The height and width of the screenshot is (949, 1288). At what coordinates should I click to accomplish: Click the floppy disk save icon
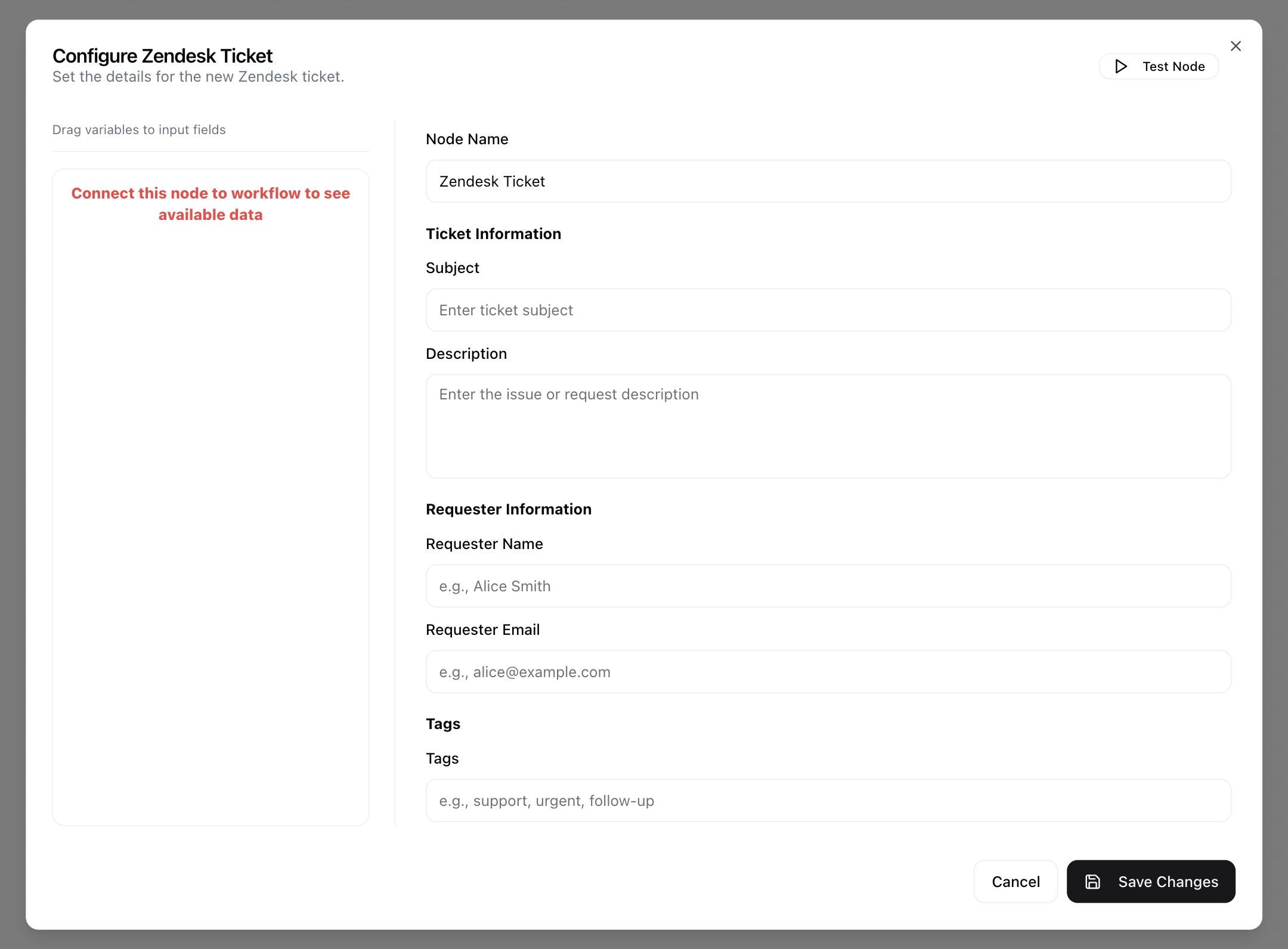(x=1092, y=882)
